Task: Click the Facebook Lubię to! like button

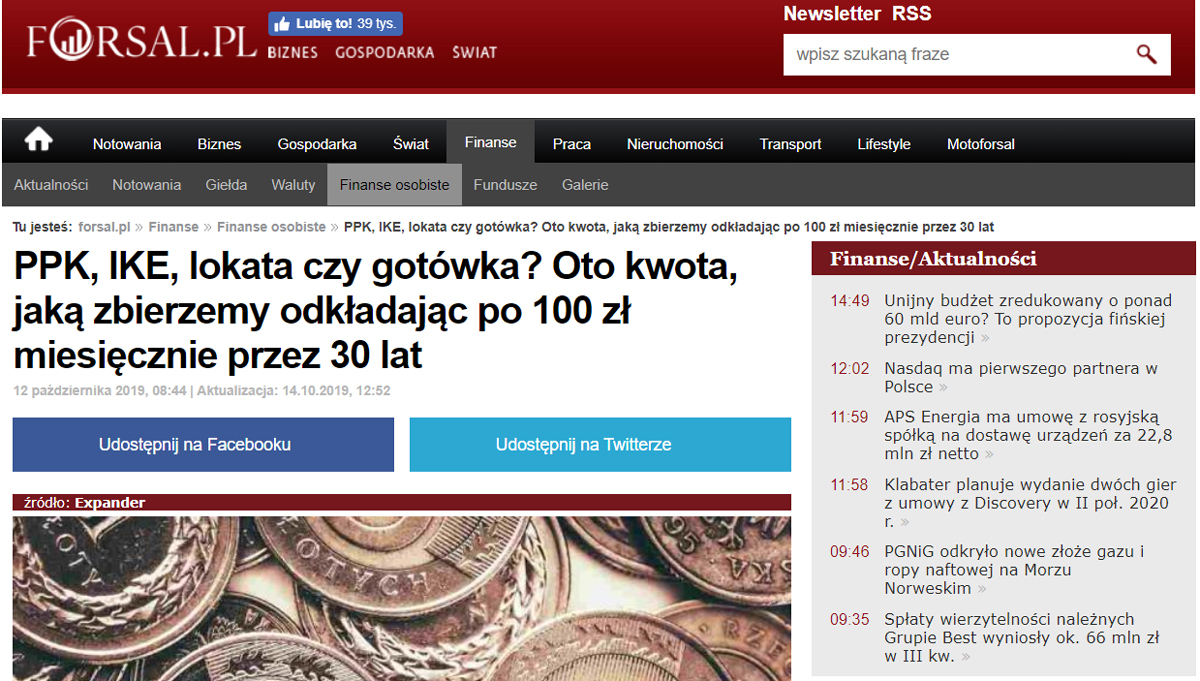Action: (x=335, y=24)
